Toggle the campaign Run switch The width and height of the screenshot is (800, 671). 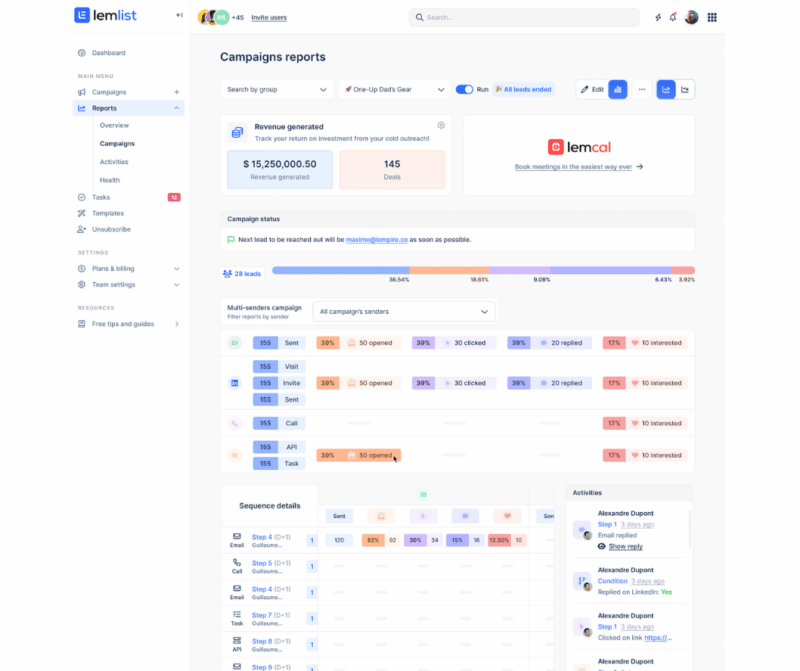[464, 89]
